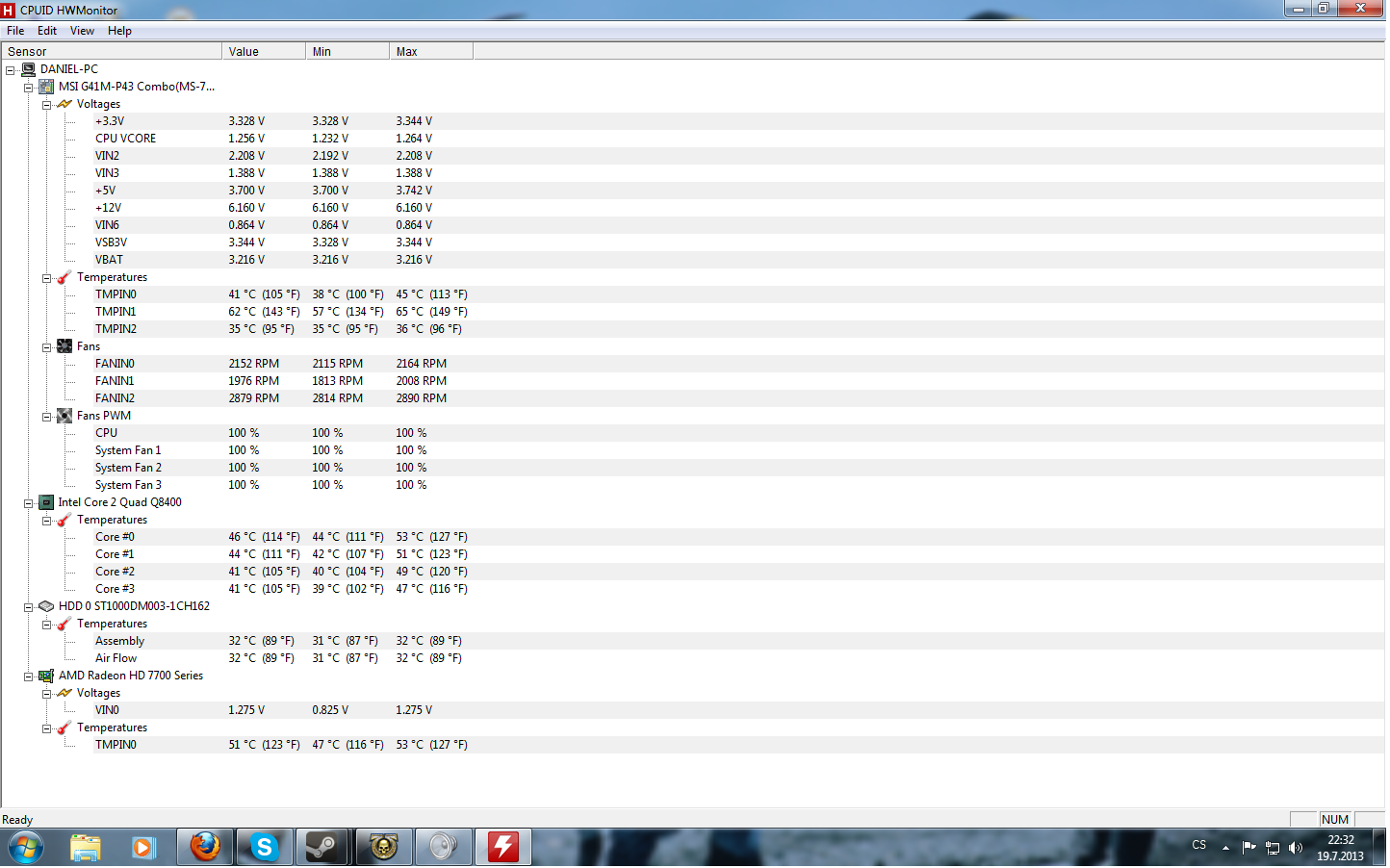
Task: Click the NUM indicator in the status bar
Action: click(x=1335, y=820)
